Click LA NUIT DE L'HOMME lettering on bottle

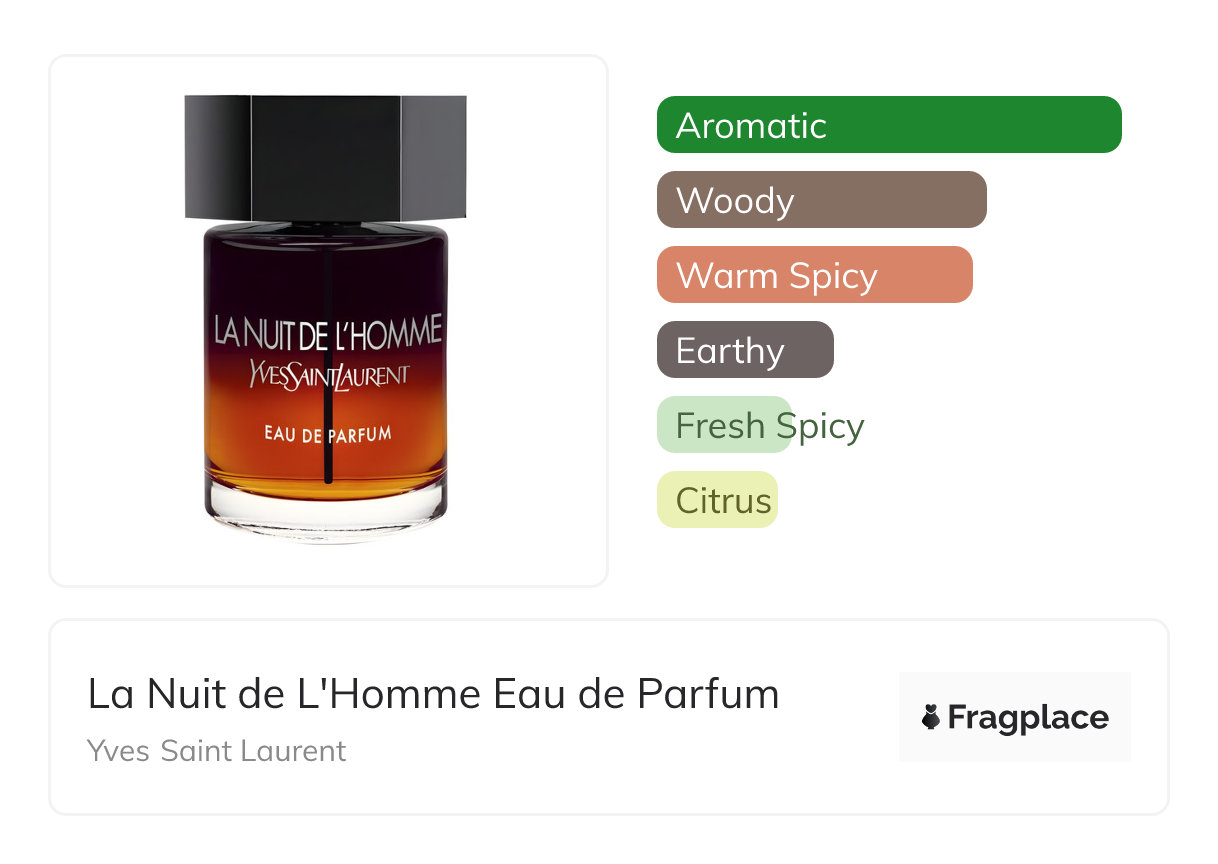click(327, 333)
